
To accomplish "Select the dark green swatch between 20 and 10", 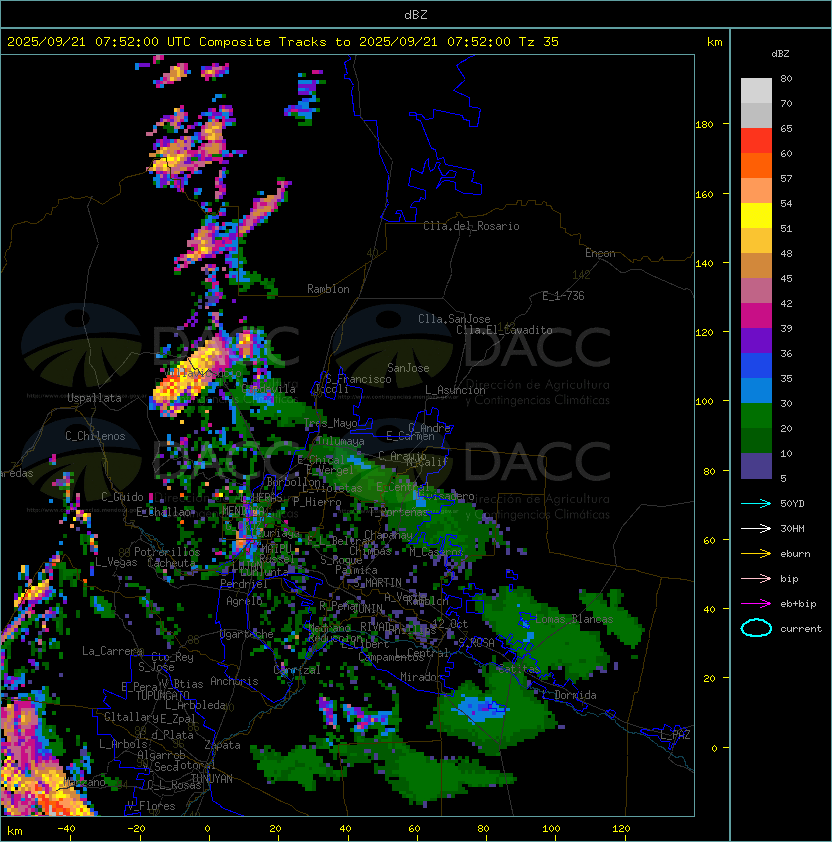I will point(756,441).
